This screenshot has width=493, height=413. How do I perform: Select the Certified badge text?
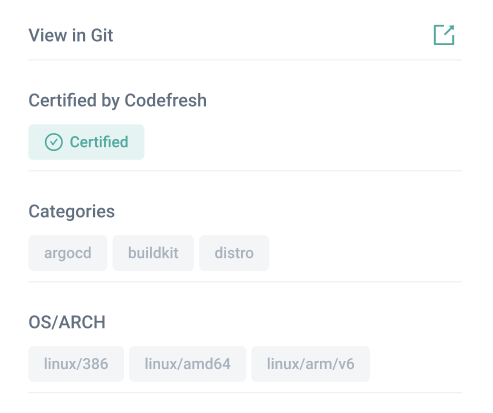(x=99, y=142)
